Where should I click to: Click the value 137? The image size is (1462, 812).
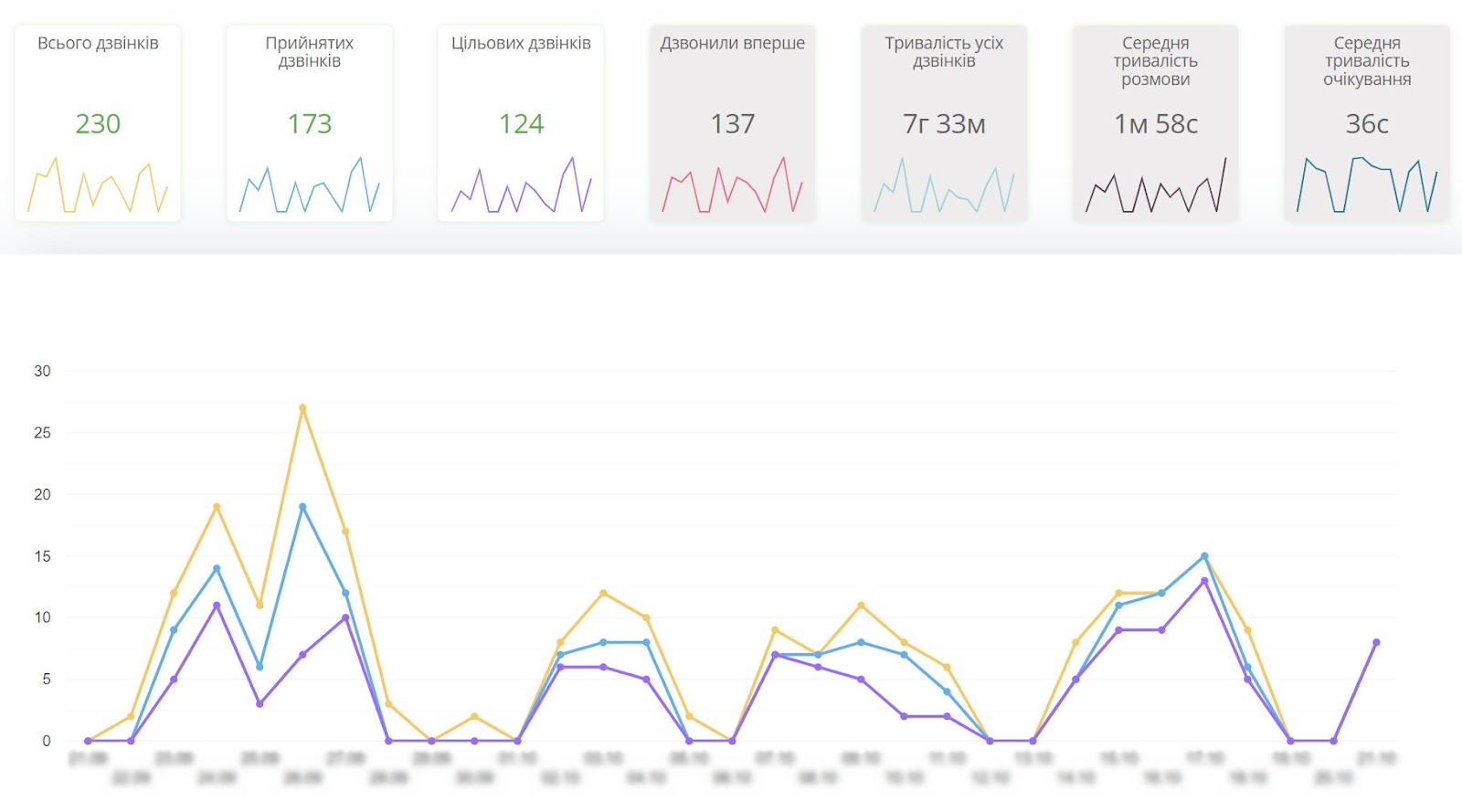pos(733,123)
